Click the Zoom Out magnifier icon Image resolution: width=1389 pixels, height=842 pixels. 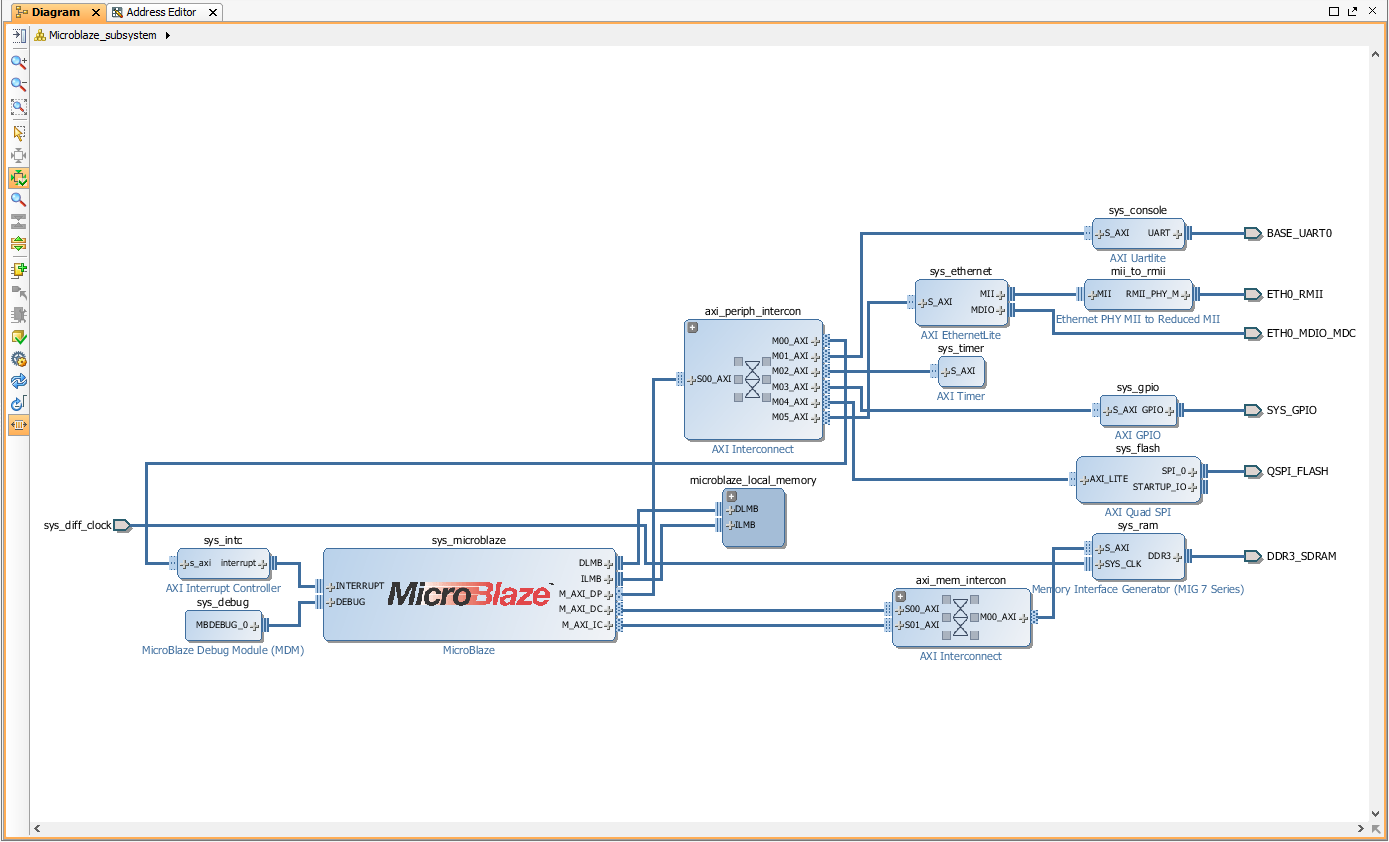tap(18, 85)
